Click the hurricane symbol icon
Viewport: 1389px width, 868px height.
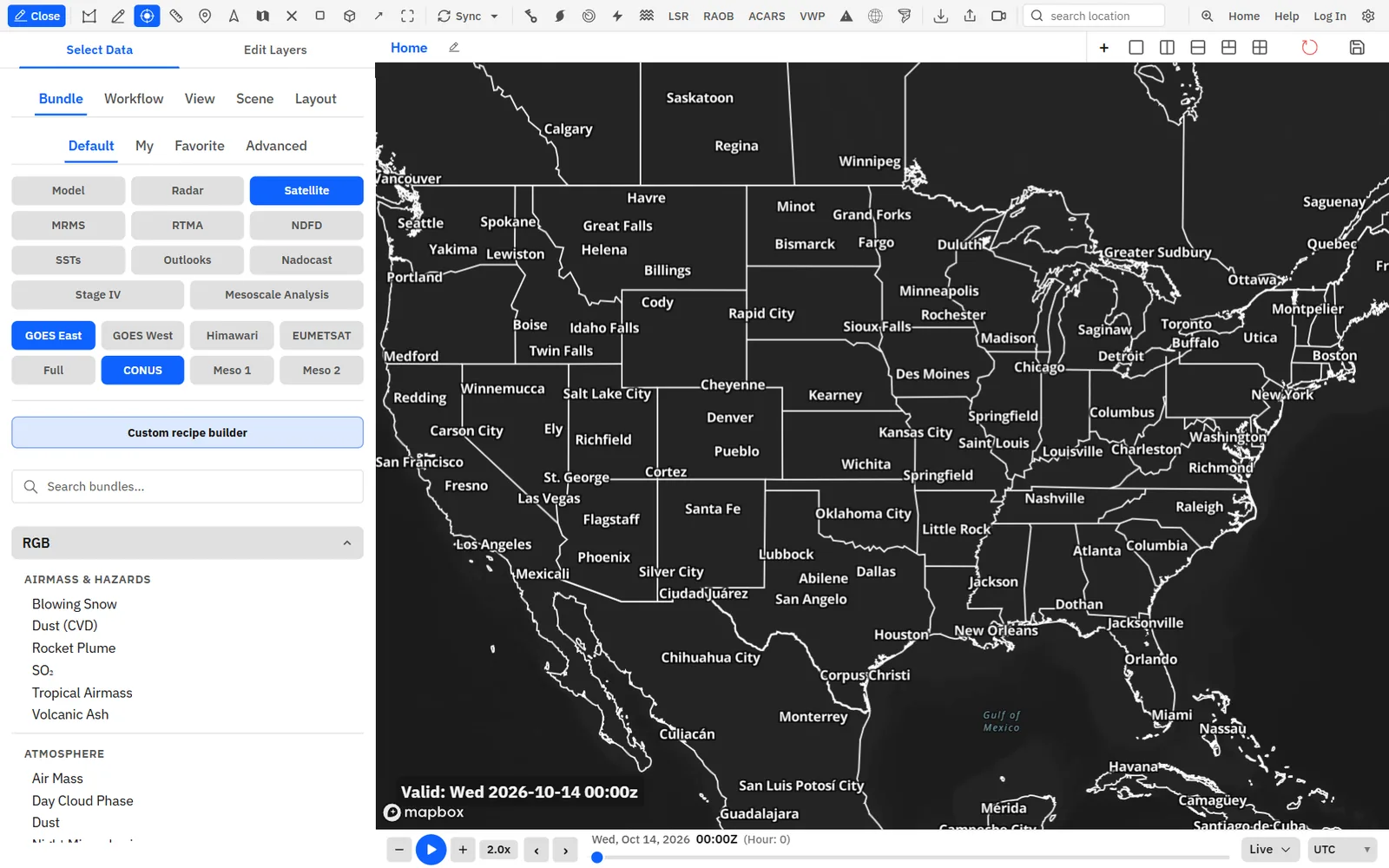[560, 16]
